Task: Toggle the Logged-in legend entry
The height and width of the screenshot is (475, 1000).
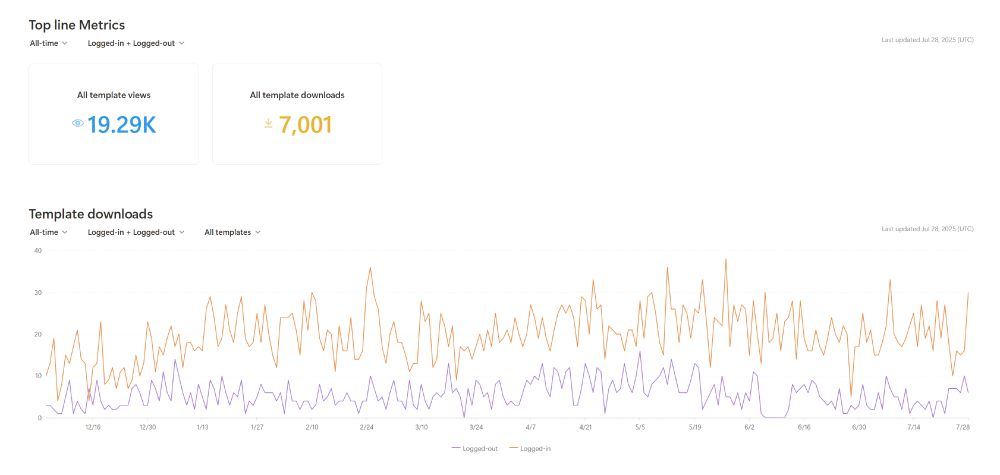Action: [x=530, y=448]
